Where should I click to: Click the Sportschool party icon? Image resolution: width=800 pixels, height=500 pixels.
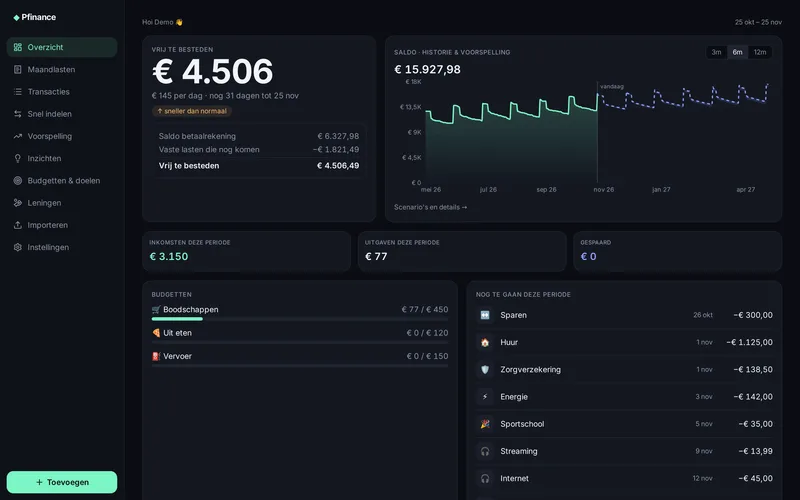coord(485,424)
